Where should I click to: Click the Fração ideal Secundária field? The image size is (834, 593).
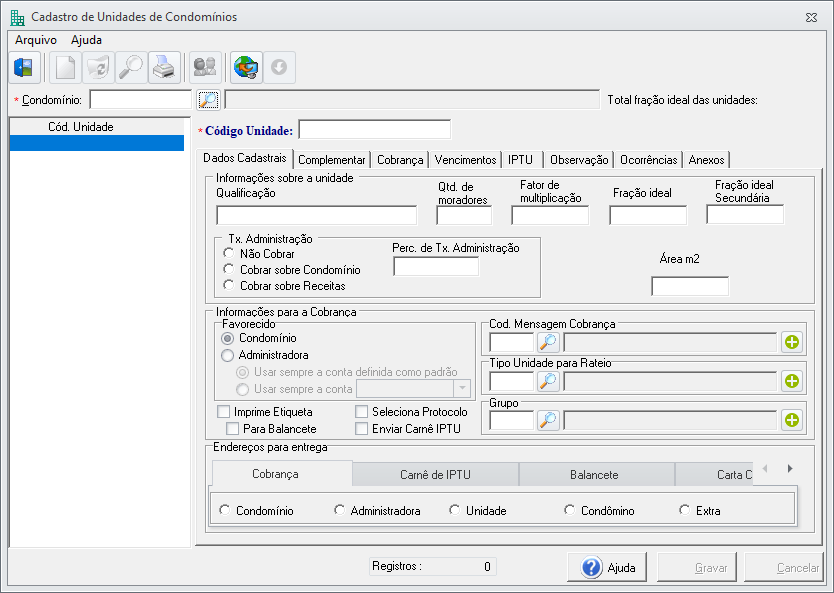tap(745, 214)
